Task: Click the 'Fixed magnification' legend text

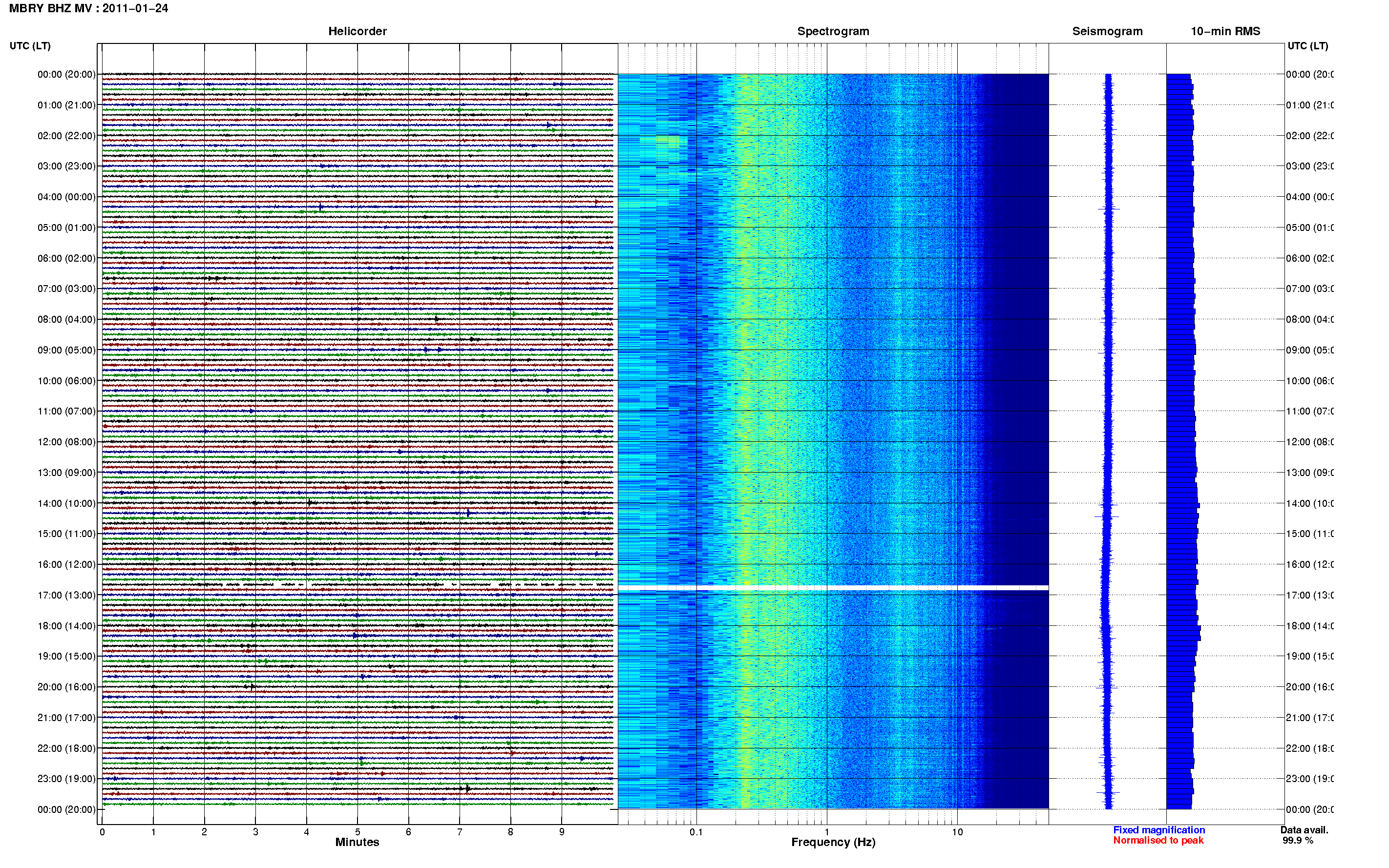Action: [x=1159, y=830]
